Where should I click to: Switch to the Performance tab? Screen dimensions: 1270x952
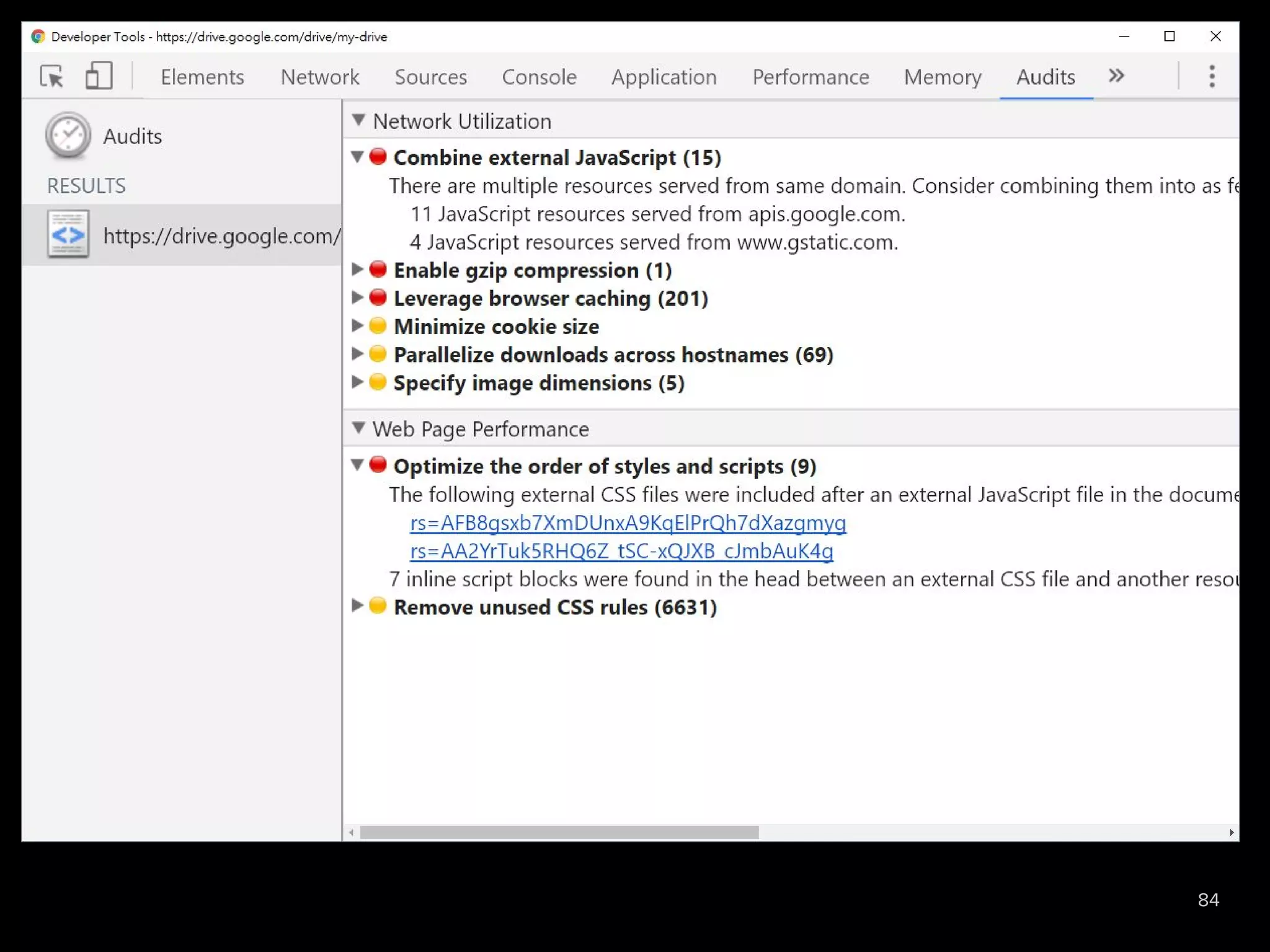(x=810, y=77)
